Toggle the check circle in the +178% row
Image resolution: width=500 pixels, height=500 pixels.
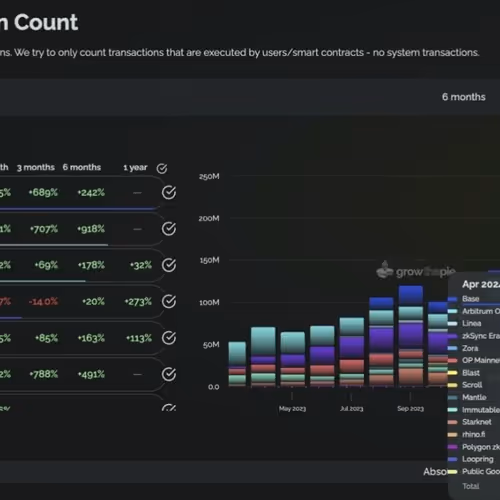(169, 265)
